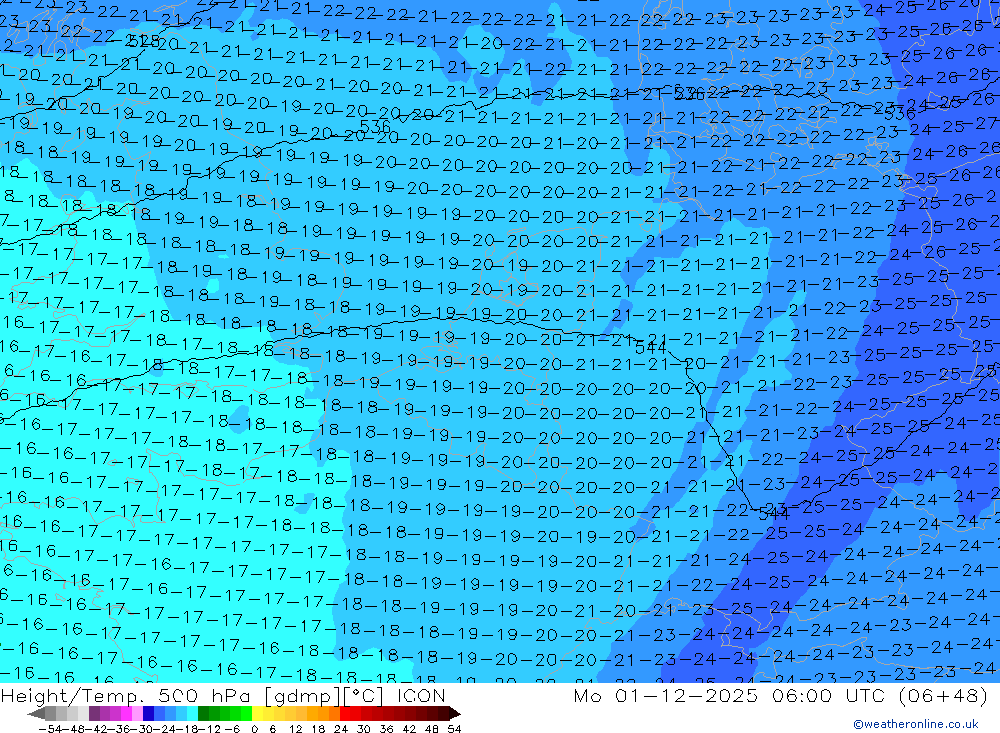Click the cyan swatch above -18 in legend

tap(192, 713)
